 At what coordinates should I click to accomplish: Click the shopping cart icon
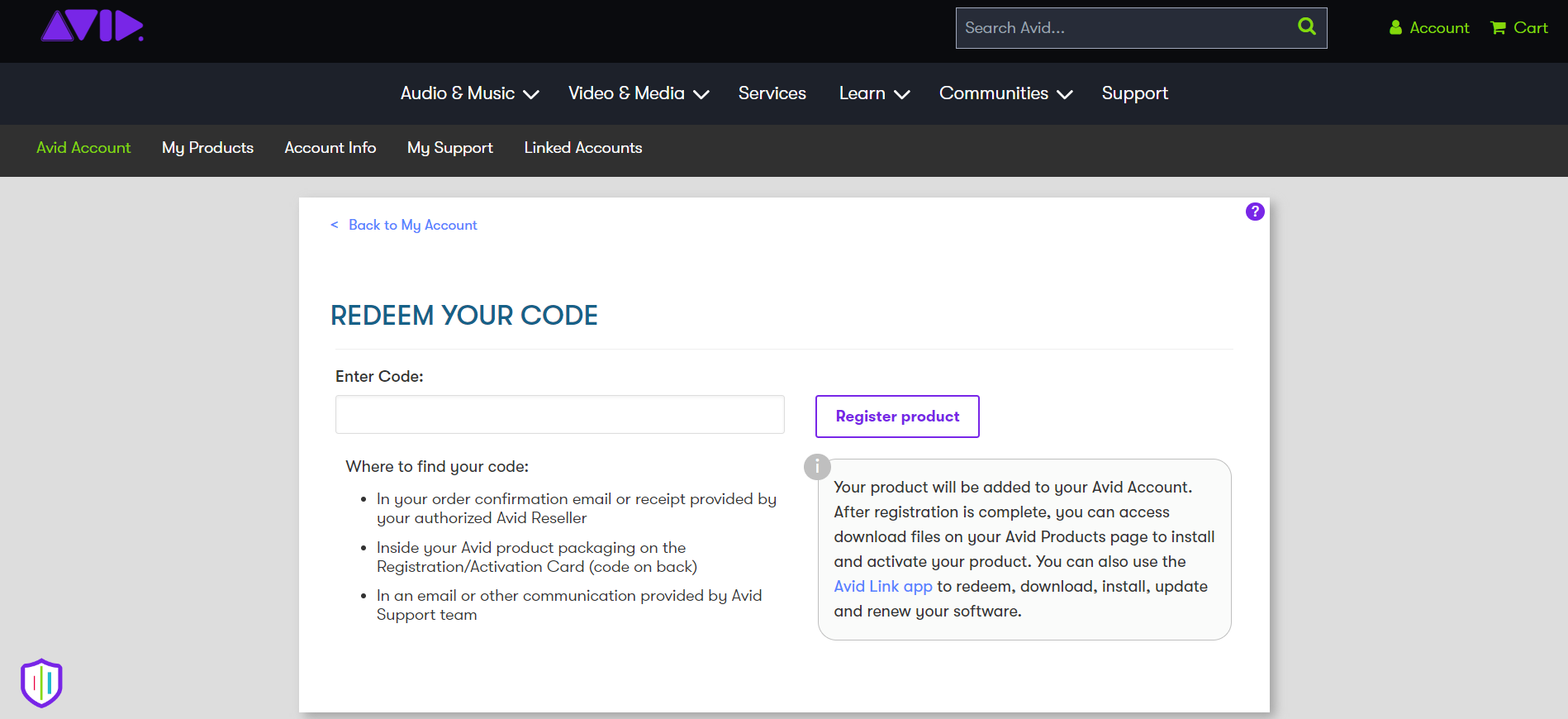[x=1498, y=28]
